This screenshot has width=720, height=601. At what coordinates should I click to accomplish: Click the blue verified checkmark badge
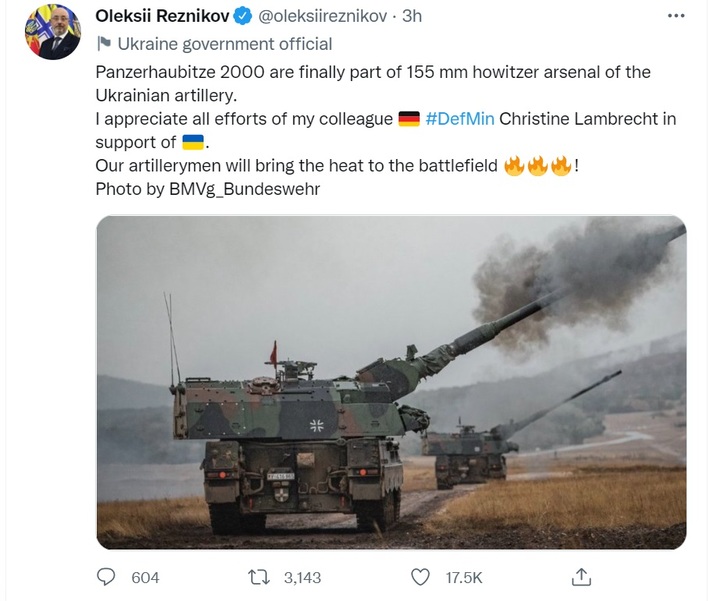[x=243, y=17]
